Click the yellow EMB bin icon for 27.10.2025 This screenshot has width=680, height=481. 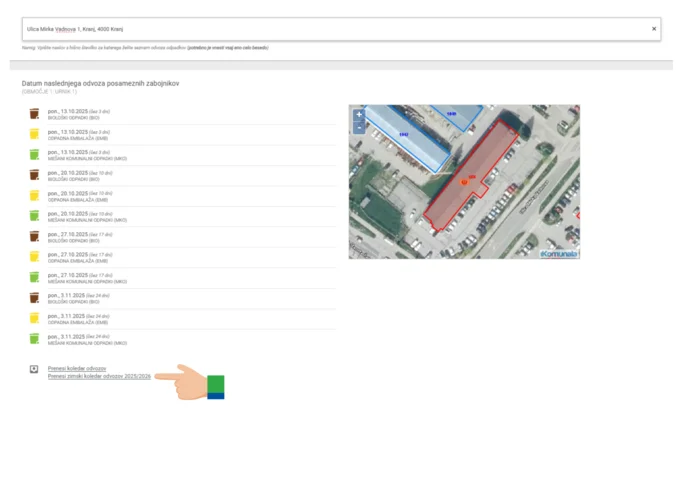pyautogui.click(x=34, y=256)
